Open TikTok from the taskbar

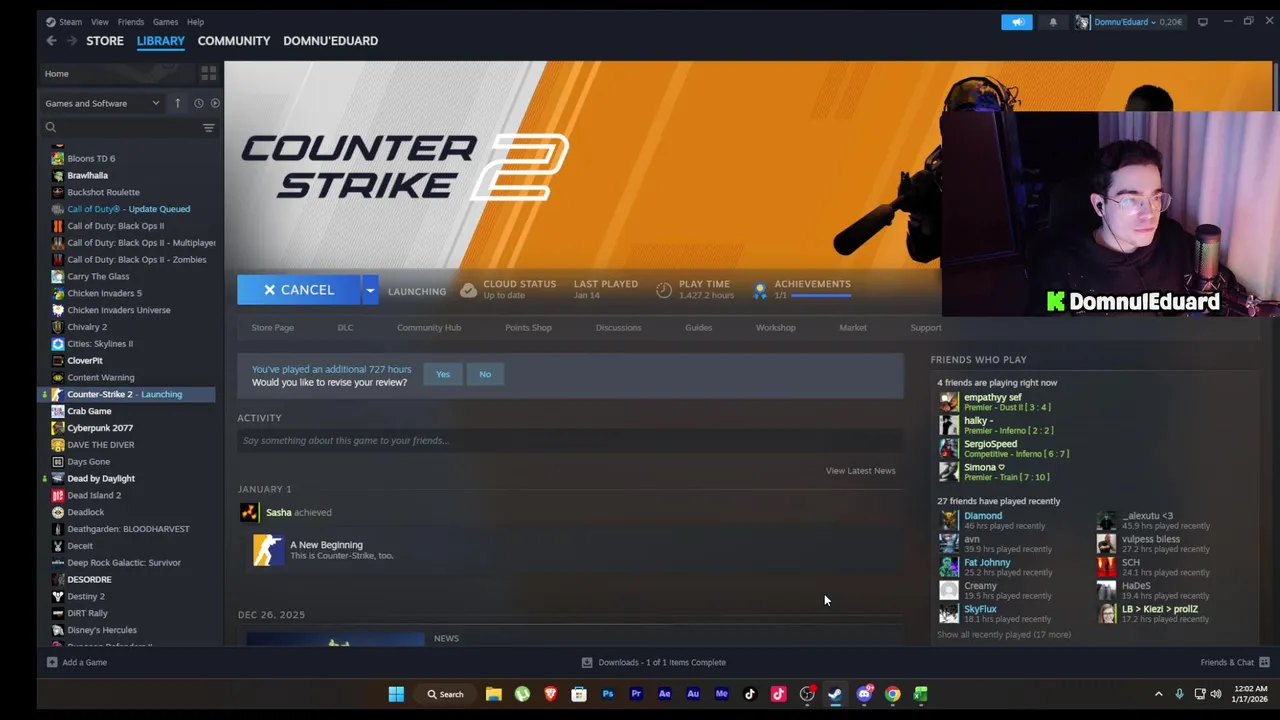[x=750, y=694]
